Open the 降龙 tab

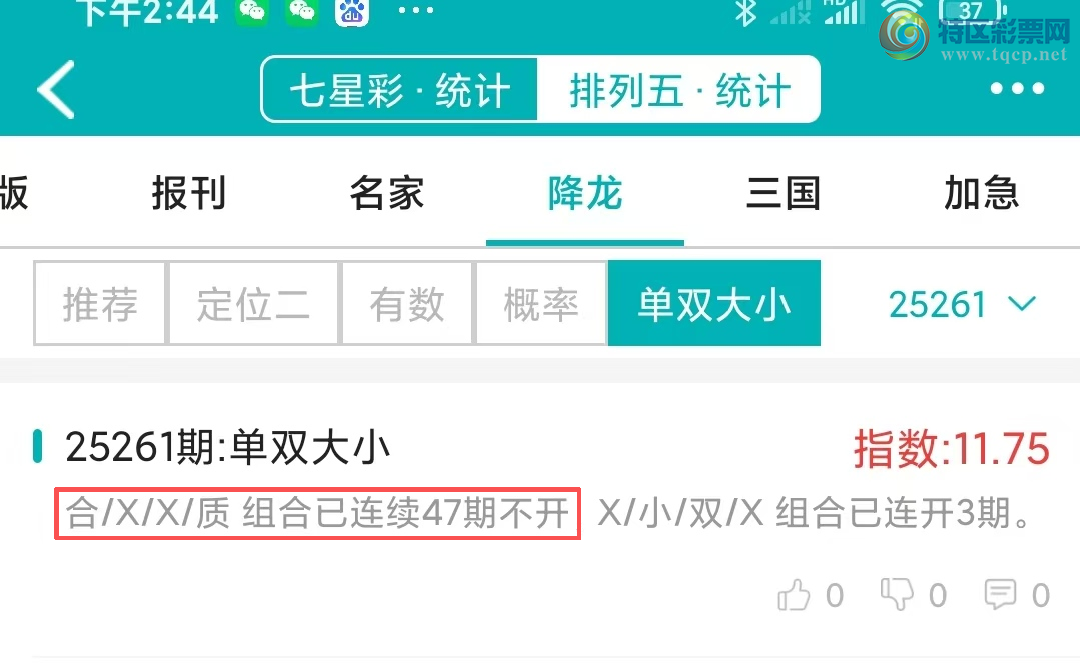coord(585,193)
